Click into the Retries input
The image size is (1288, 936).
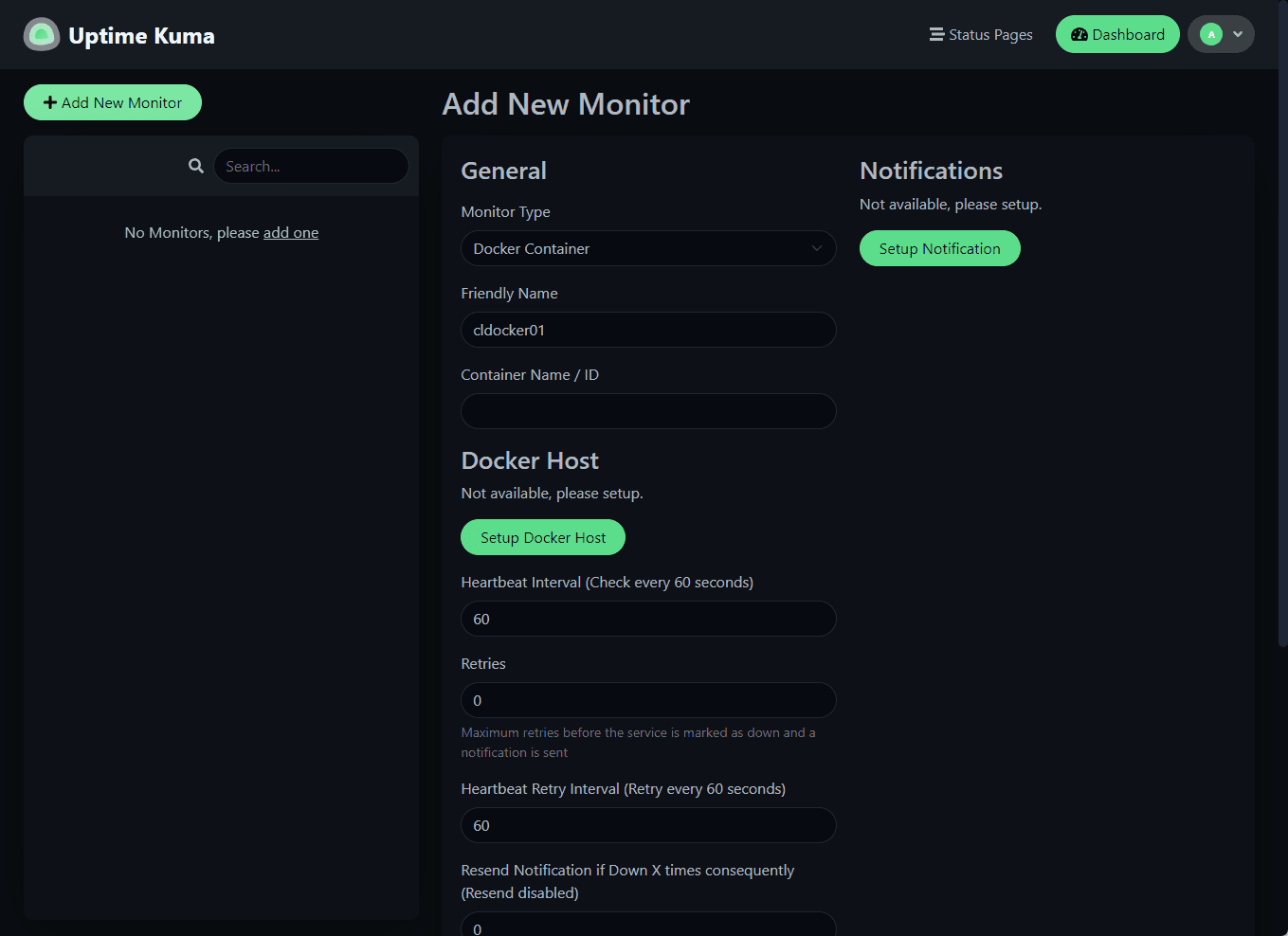(648, 700)
